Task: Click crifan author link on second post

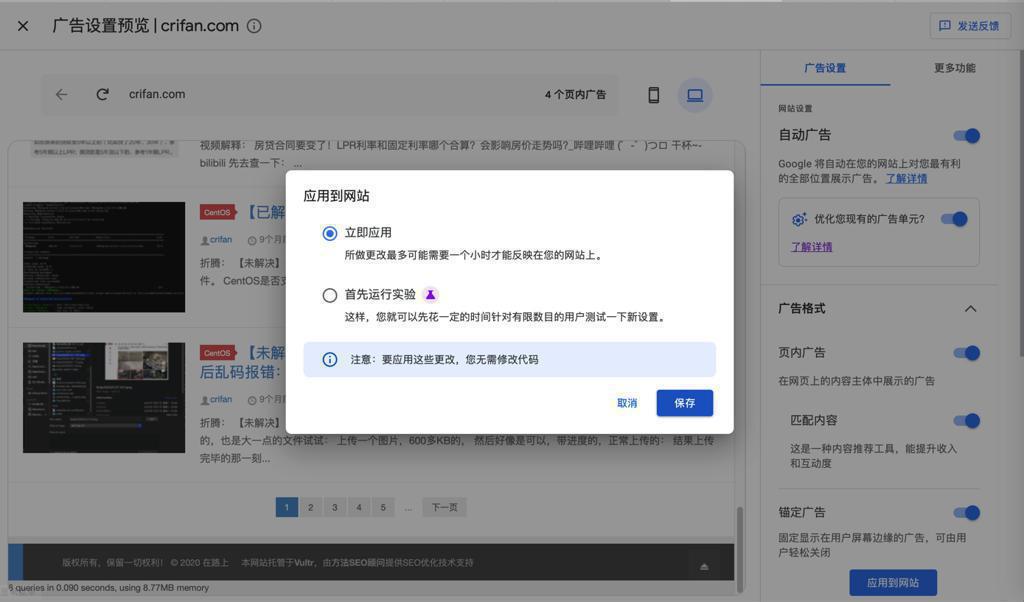Action: pos(221,399)
